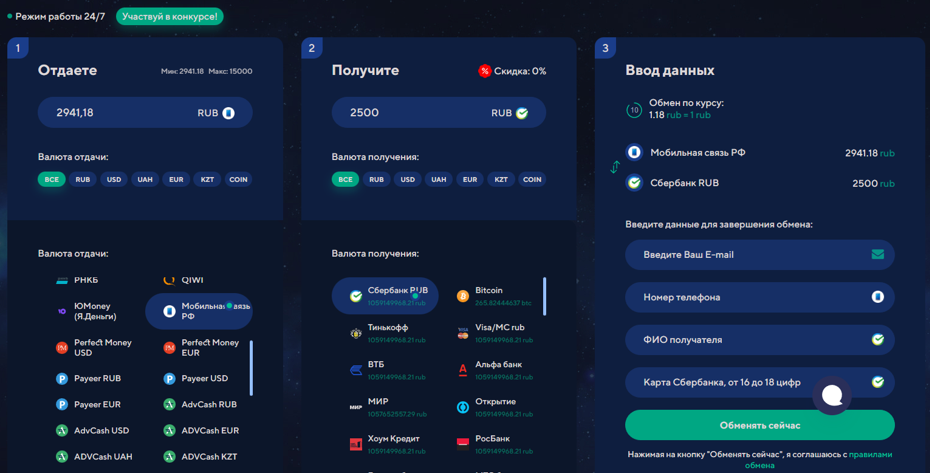
Task: Click the ADVCash KZT icon
Action: pyautogui.click(x=169, y=457)
